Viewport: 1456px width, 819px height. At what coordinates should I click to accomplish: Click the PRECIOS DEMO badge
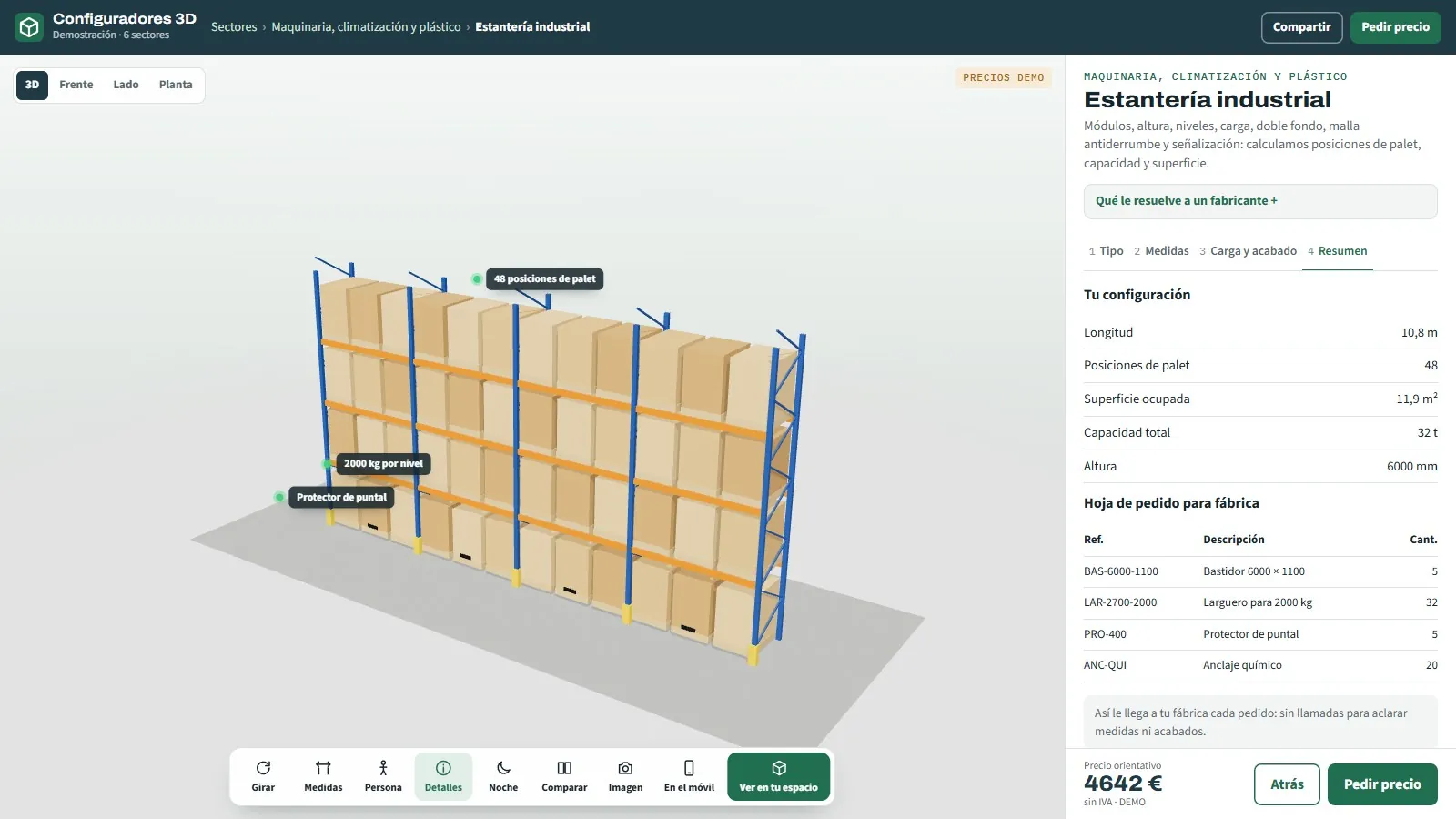1004,78
